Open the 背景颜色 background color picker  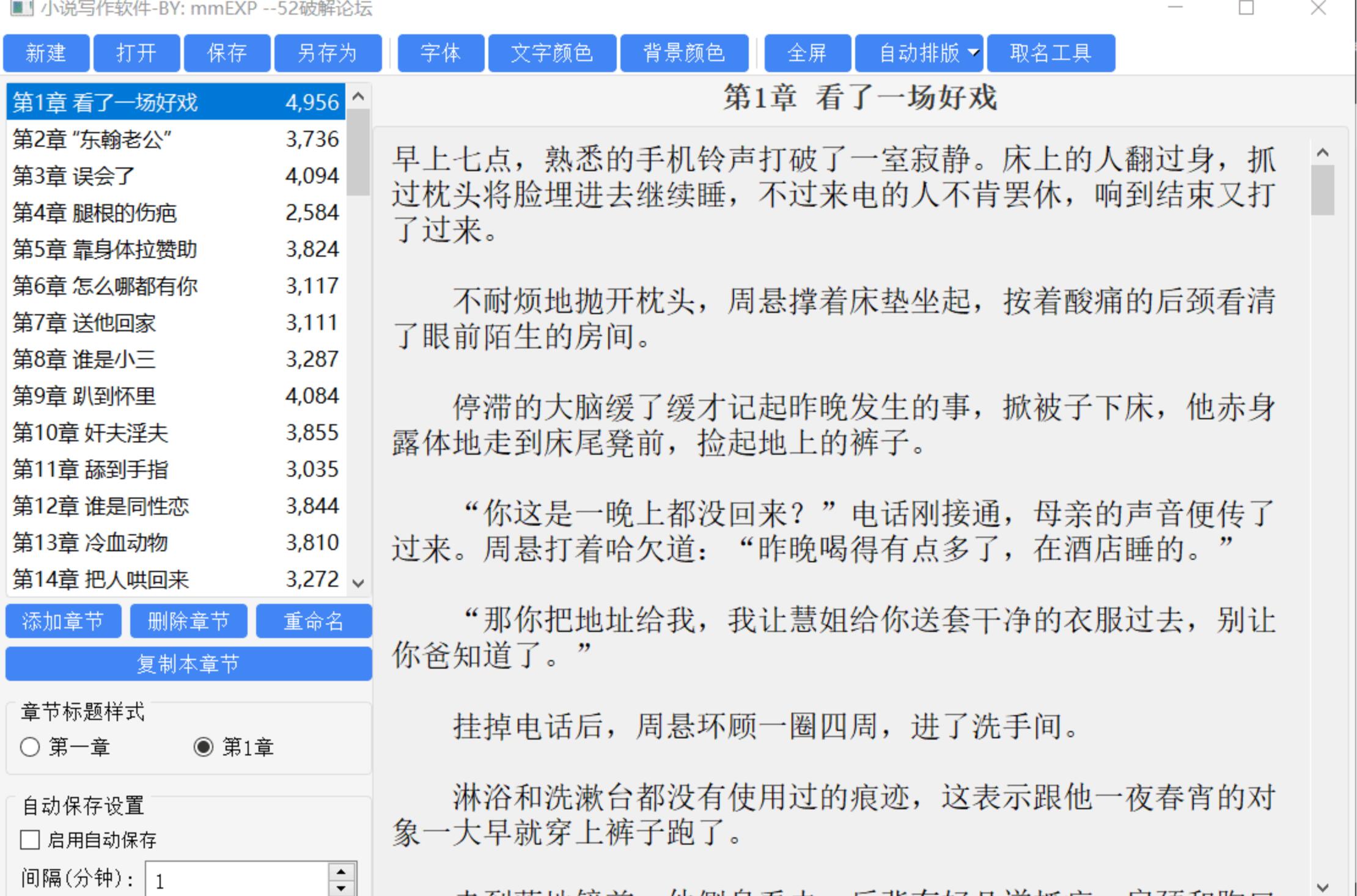click(683, 53)
